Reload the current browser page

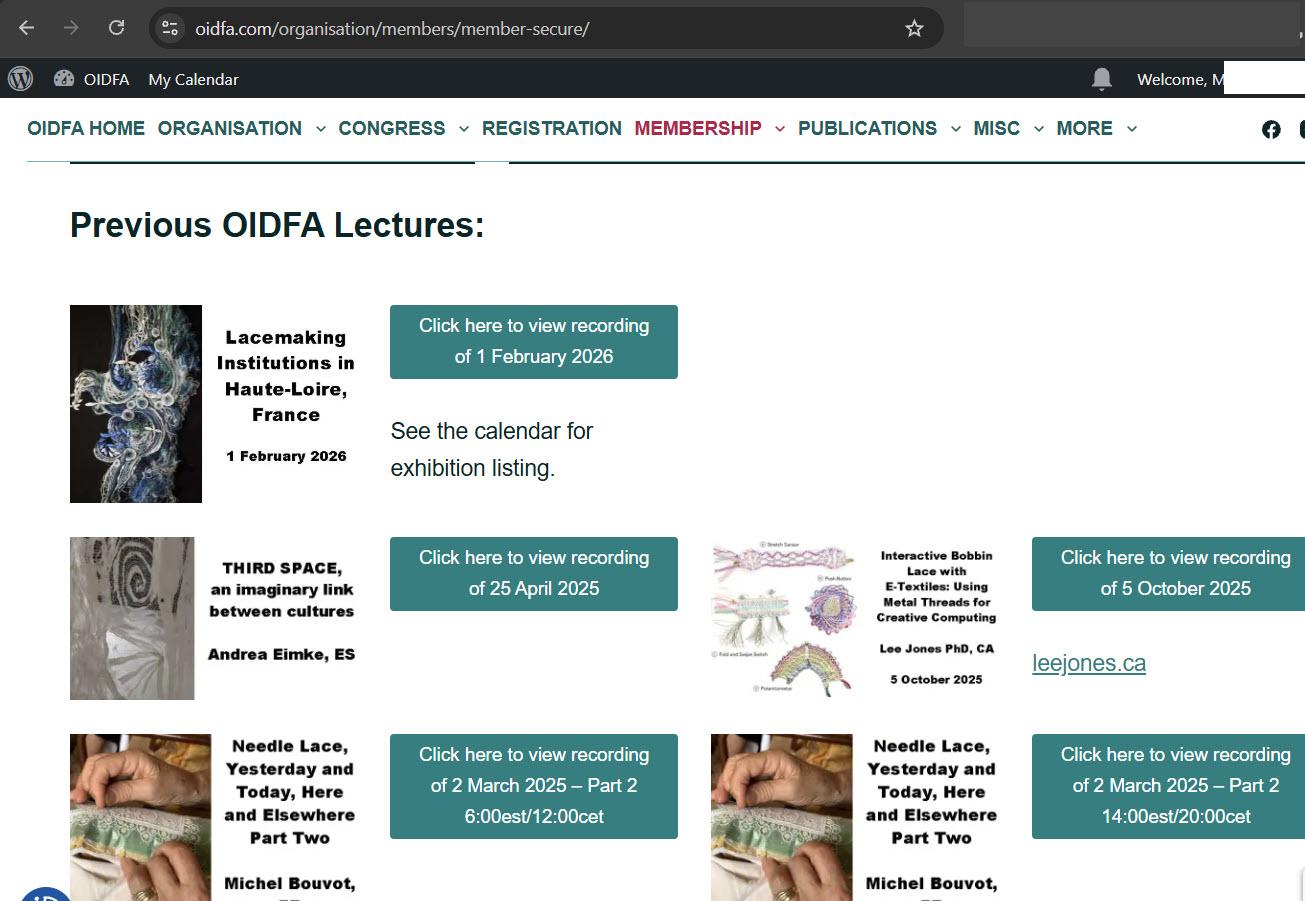tap(116, 28)
